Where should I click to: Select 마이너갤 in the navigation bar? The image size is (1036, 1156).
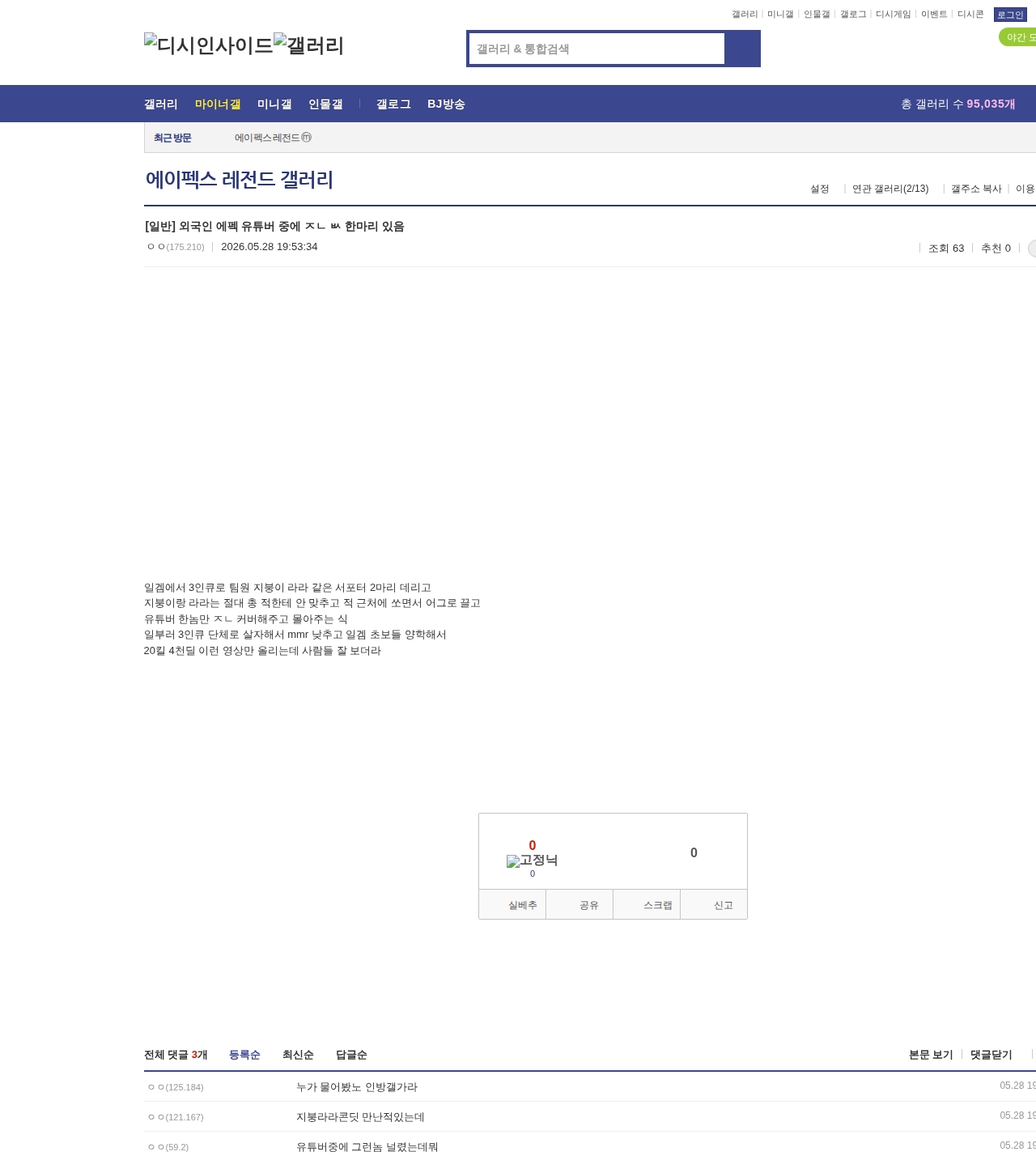[x=218, y=104]
